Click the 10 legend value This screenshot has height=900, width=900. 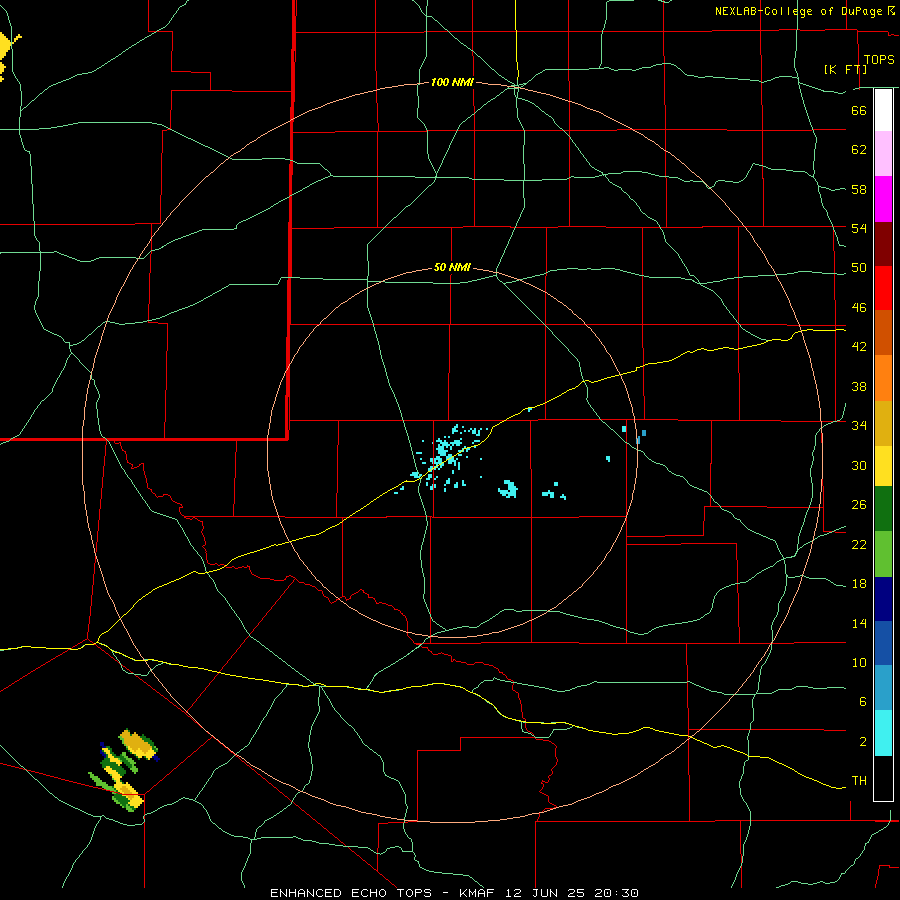point(859,663)
